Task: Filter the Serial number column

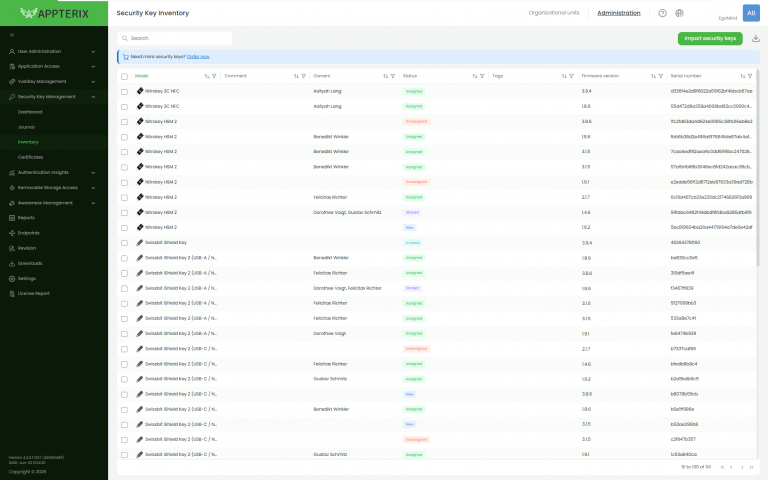Action: 750,76
